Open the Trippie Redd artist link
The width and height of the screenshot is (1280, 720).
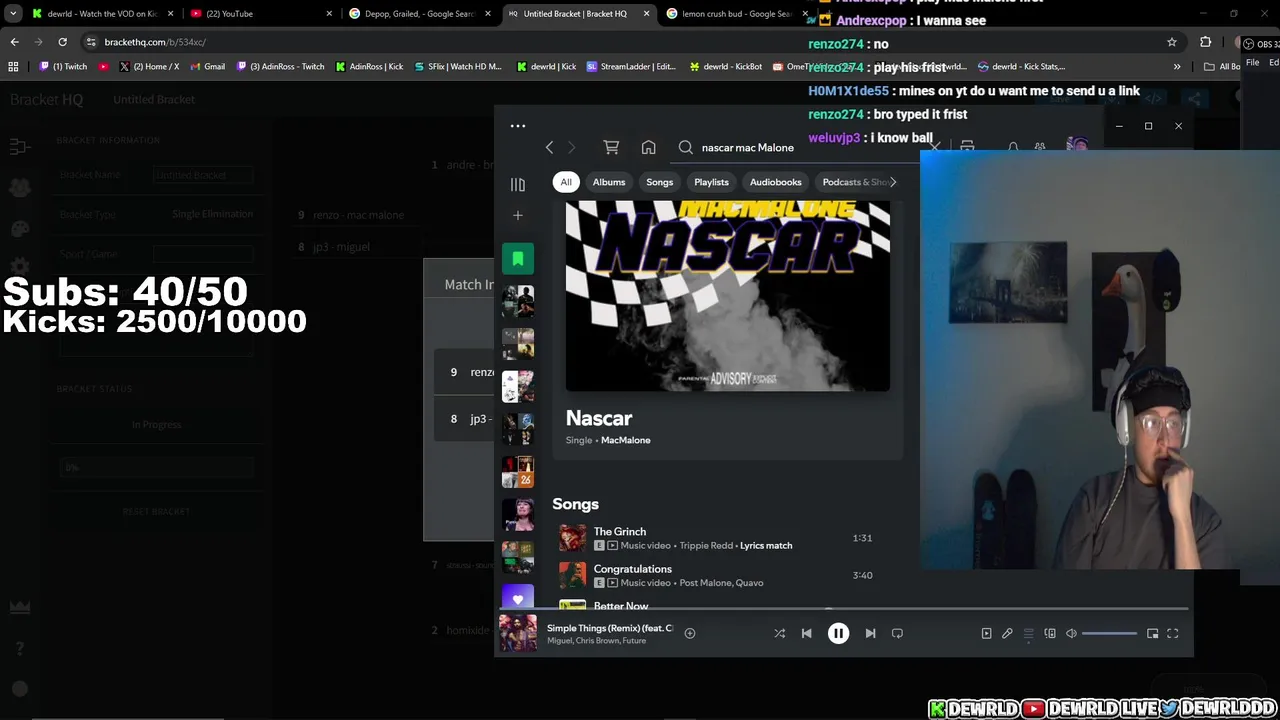click(x=706, y=546)
